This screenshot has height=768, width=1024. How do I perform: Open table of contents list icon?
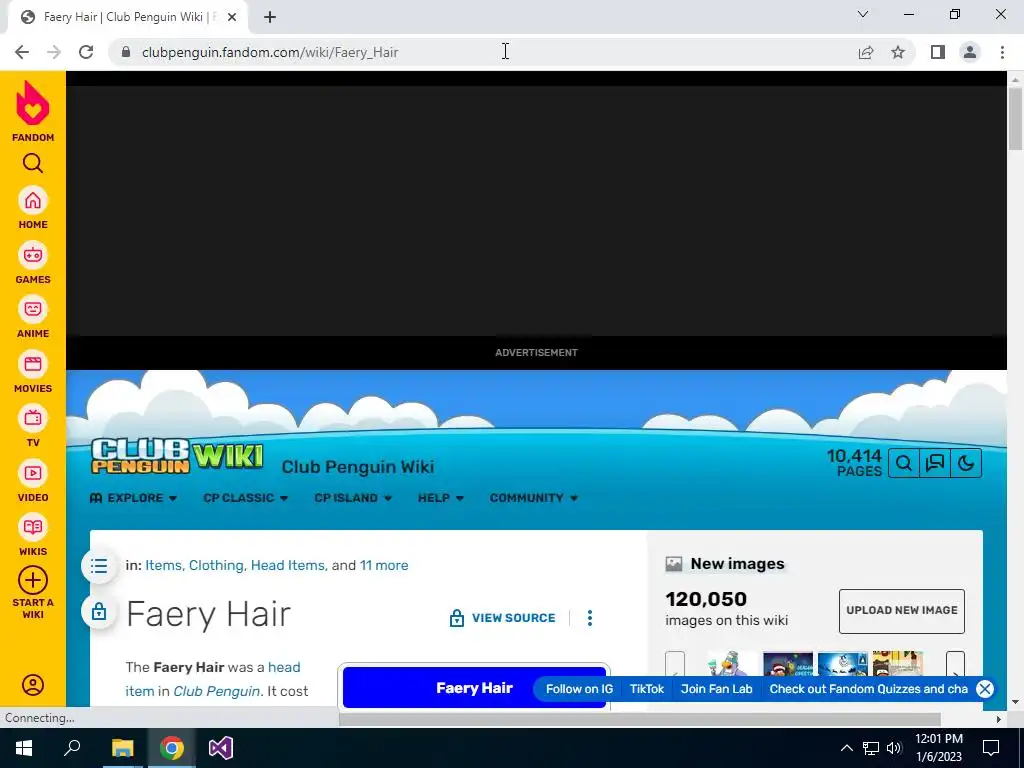click(99, 566)
